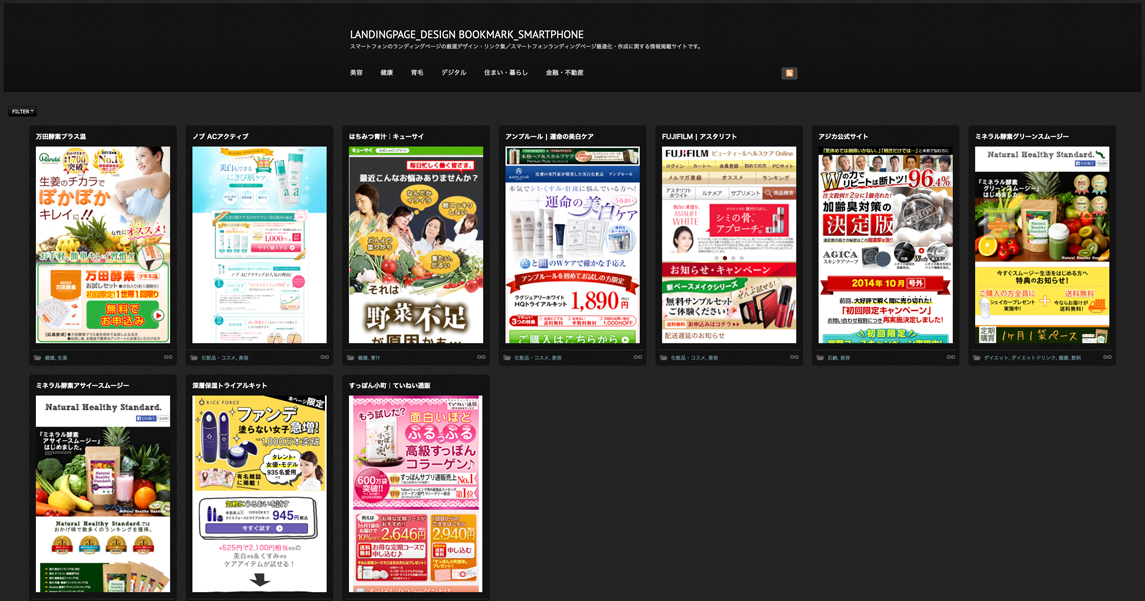1145x601 pixels.
Task: Click the FUJIFILM アスタリフト thumbnail
Action: (729, 245)
